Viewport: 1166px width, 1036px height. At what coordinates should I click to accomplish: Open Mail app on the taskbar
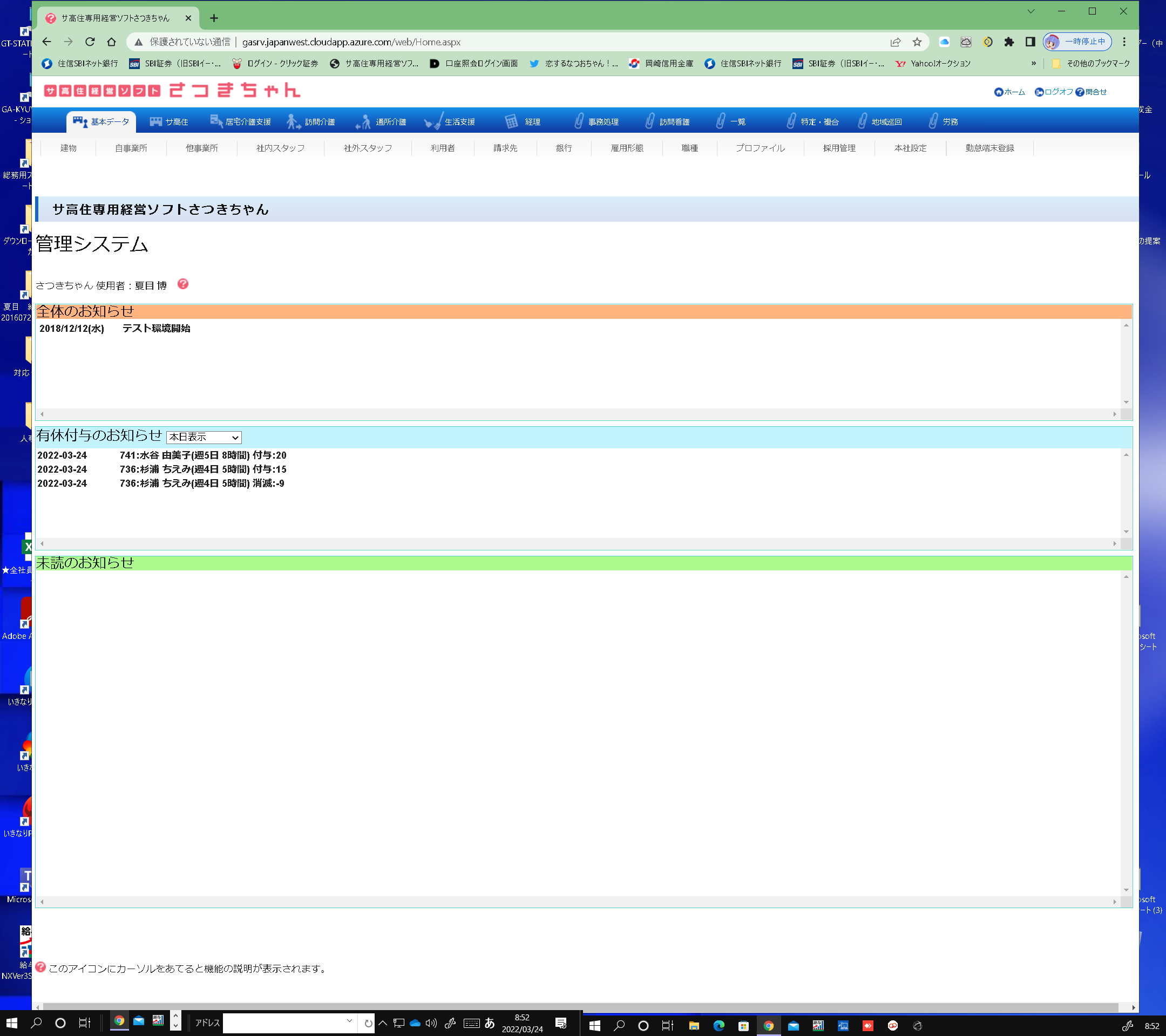139,1020
